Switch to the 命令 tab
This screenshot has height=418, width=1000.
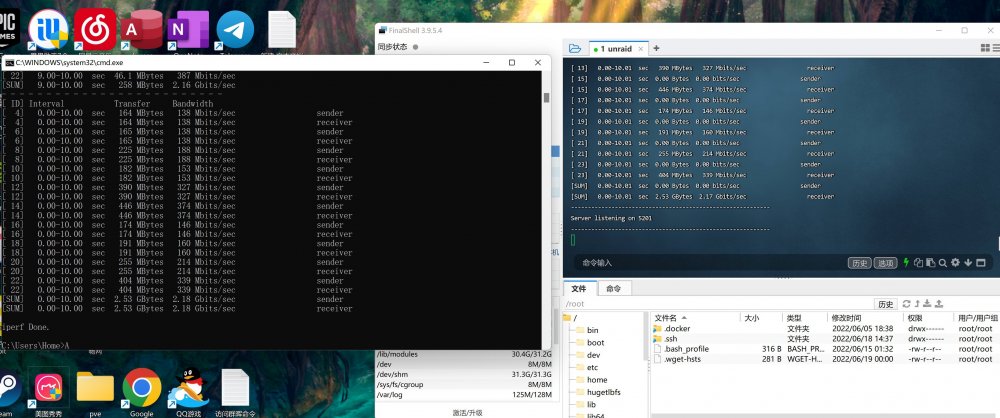[614, 288]
